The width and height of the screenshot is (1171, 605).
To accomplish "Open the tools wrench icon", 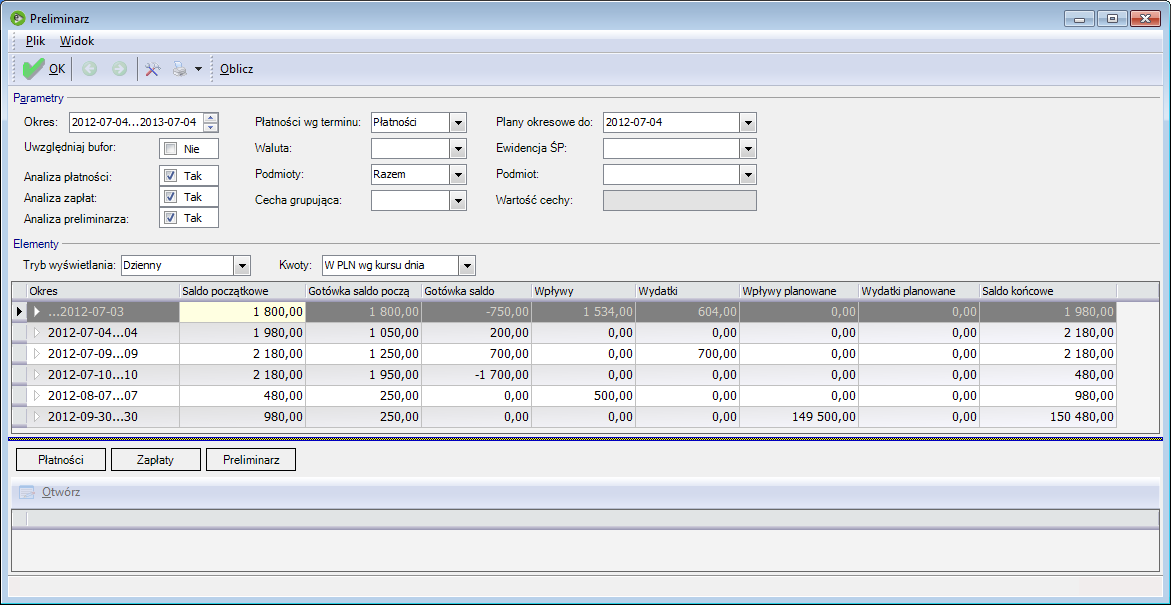I will tap(152, 69).
